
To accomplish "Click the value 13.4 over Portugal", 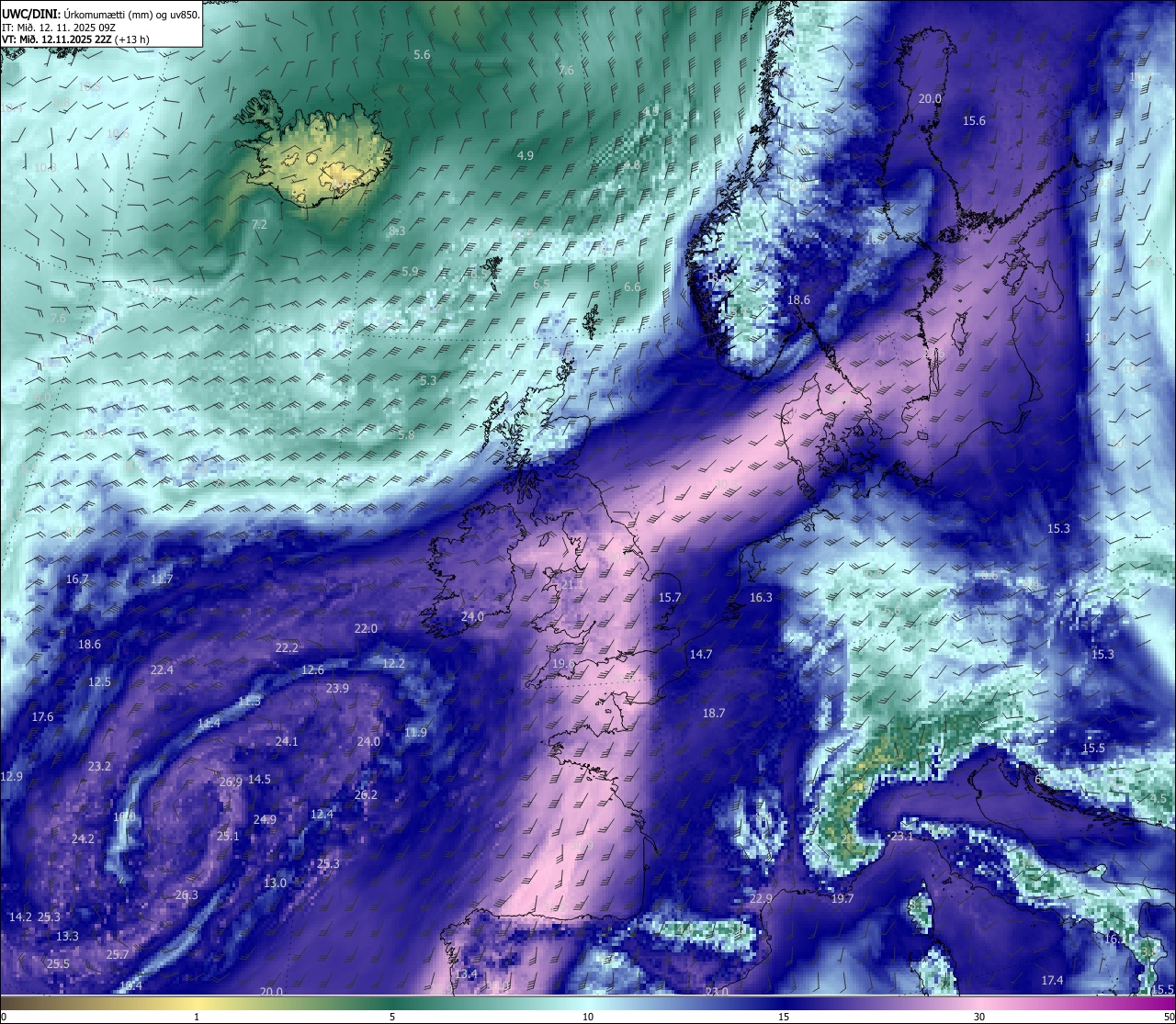I will pyautogui.click(x=466, y=974).
